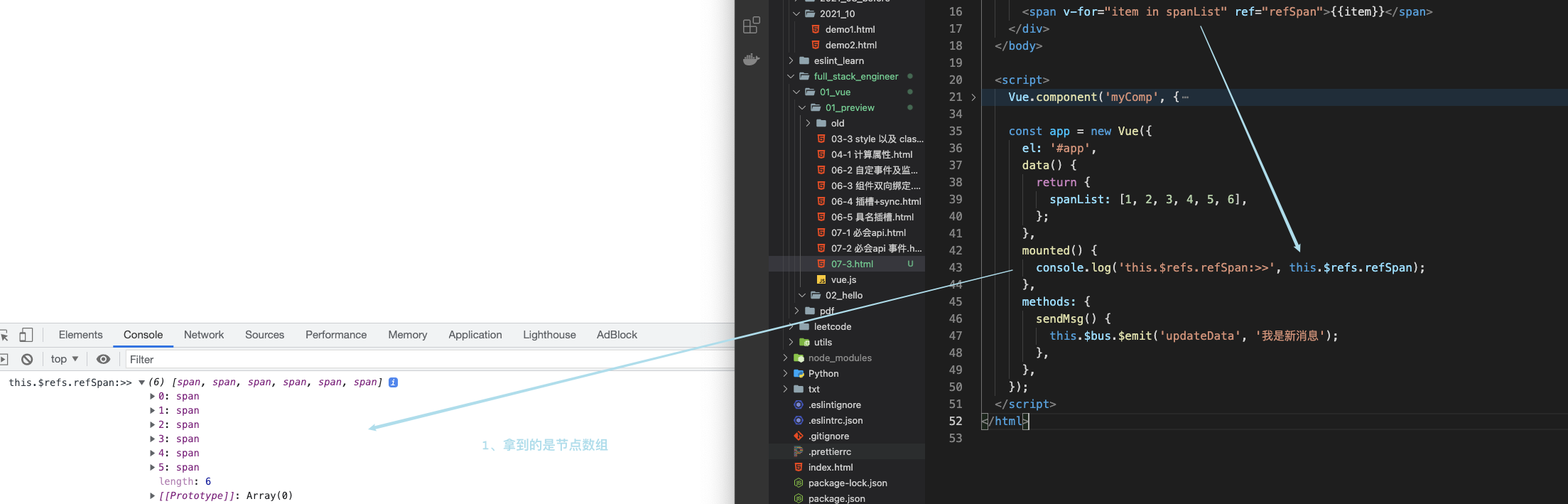Open the Extensions view in activity bar

tap(751, 26)
